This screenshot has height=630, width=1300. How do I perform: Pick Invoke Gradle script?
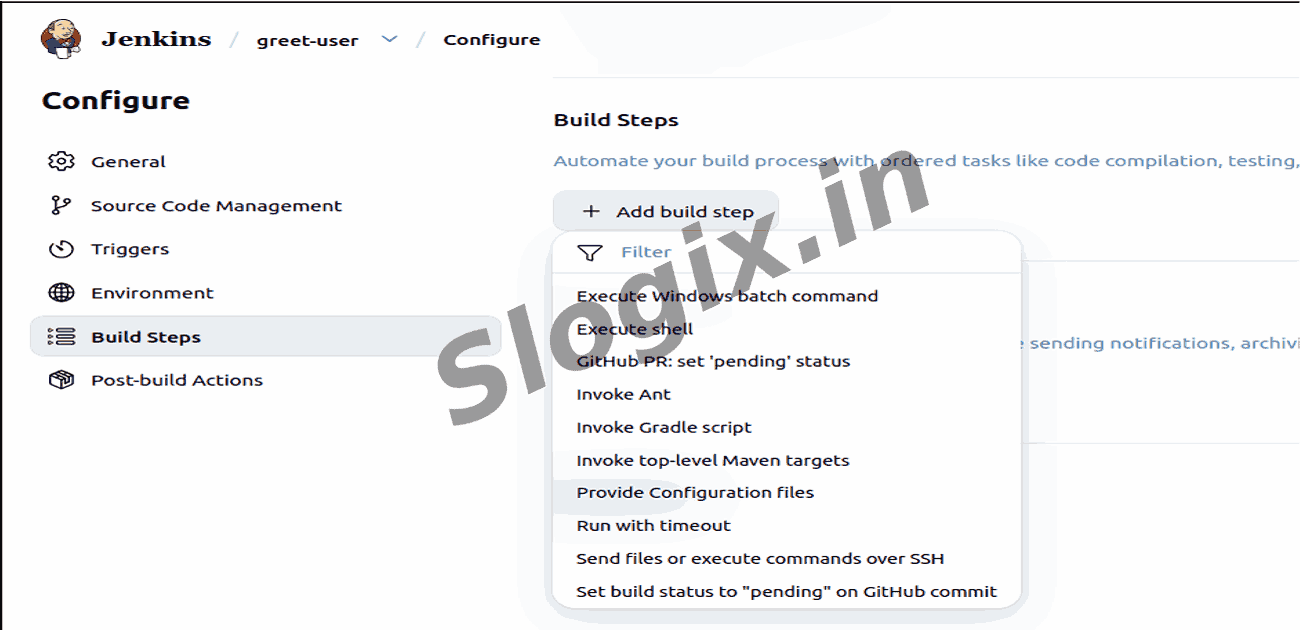(663, 427)
